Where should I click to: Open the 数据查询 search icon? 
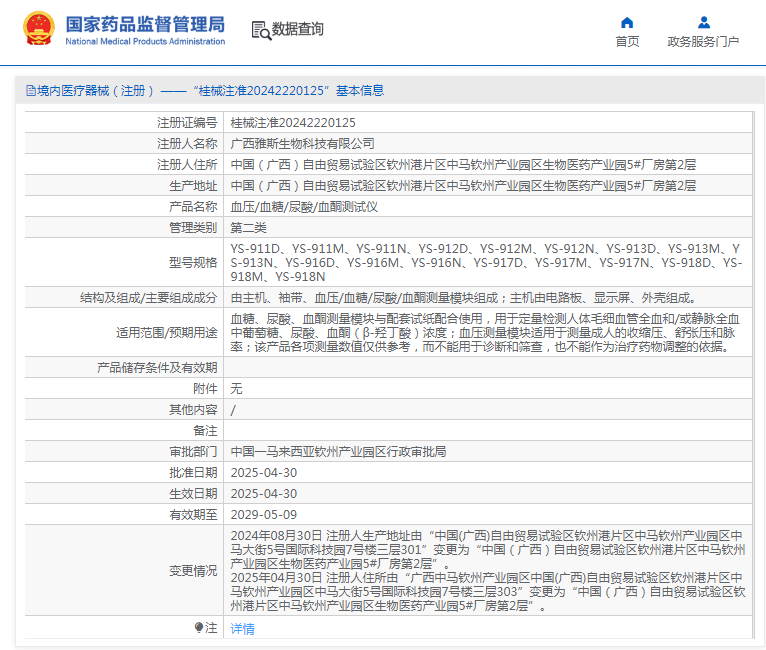pos(261,30)
